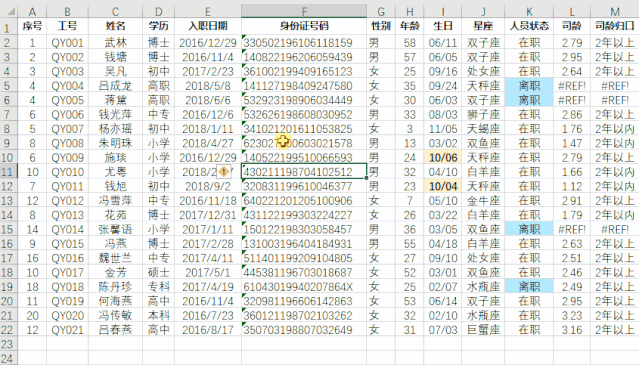Select column G header
The width and height of the screenshot is (639, 365).
(381, 11)
